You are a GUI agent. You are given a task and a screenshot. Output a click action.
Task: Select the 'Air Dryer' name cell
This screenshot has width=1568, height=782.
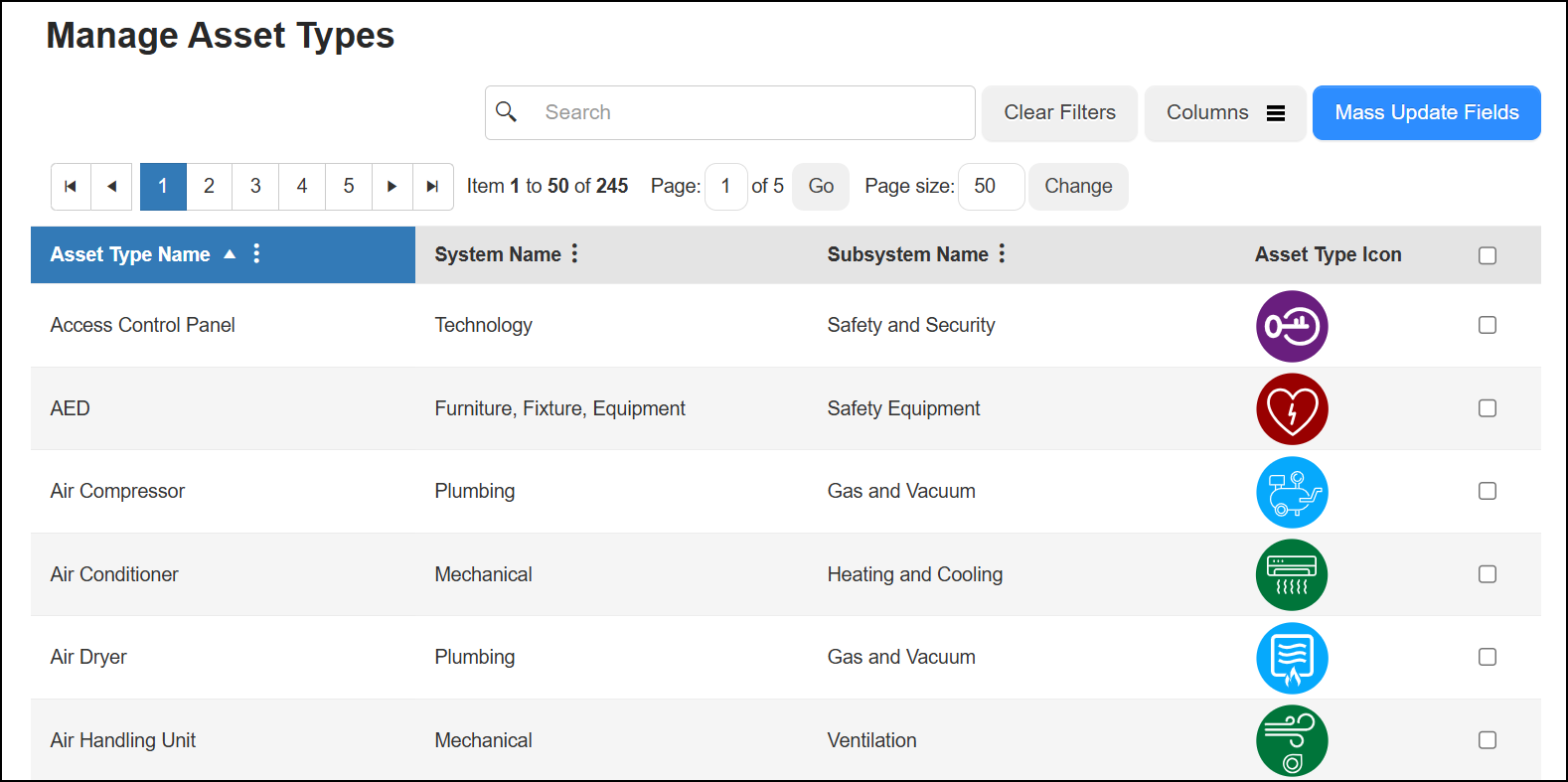88,657
